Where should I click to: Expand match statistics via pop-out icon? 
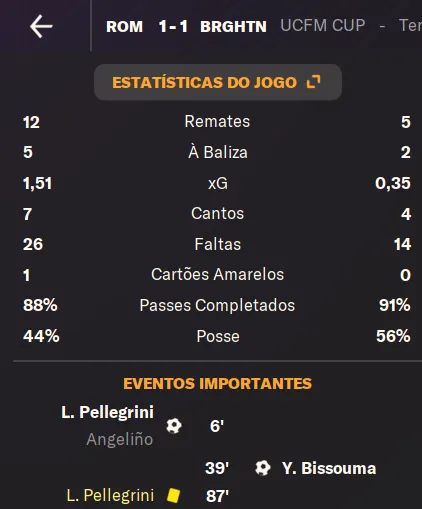coord(313,82)
